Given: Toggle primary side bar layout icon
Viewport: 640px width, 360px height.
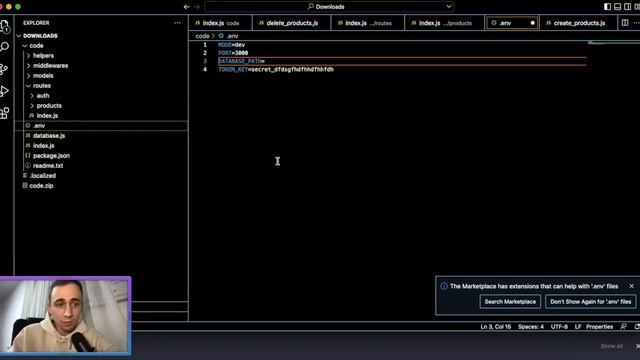Looking at the screenshot, I should click(x=607, y=7).
